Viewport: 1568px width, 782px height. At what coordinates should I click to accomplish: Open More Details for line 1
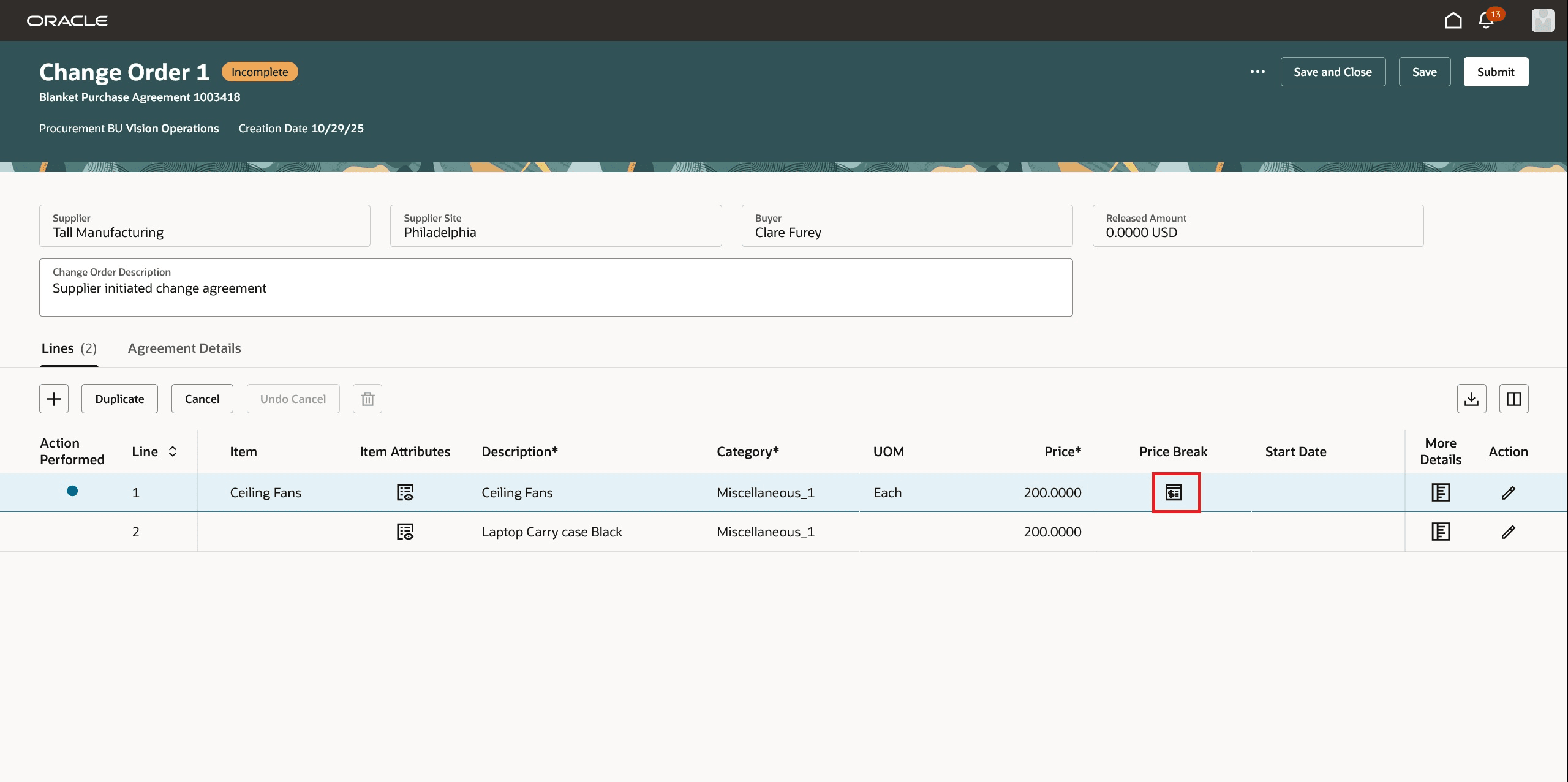pos(1440,492)
